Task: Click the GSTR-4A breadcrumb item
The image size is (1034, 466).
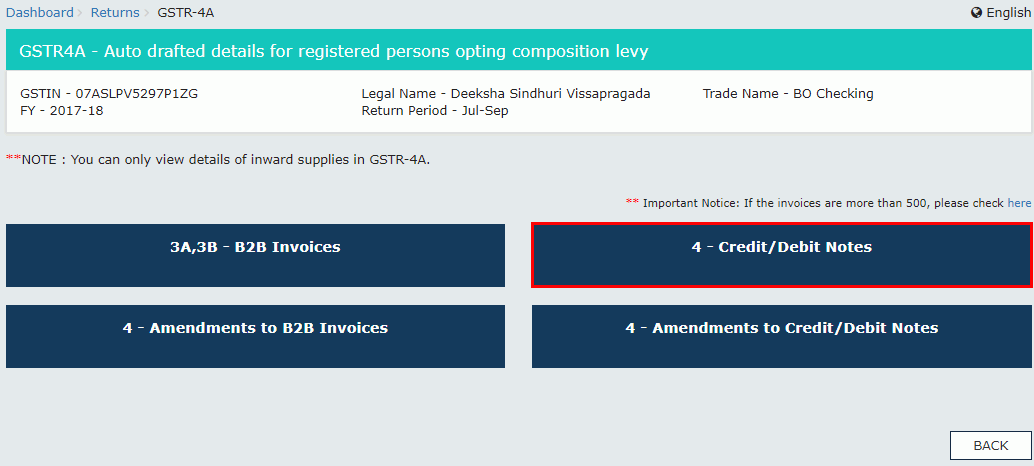Action: coord(186,13)
